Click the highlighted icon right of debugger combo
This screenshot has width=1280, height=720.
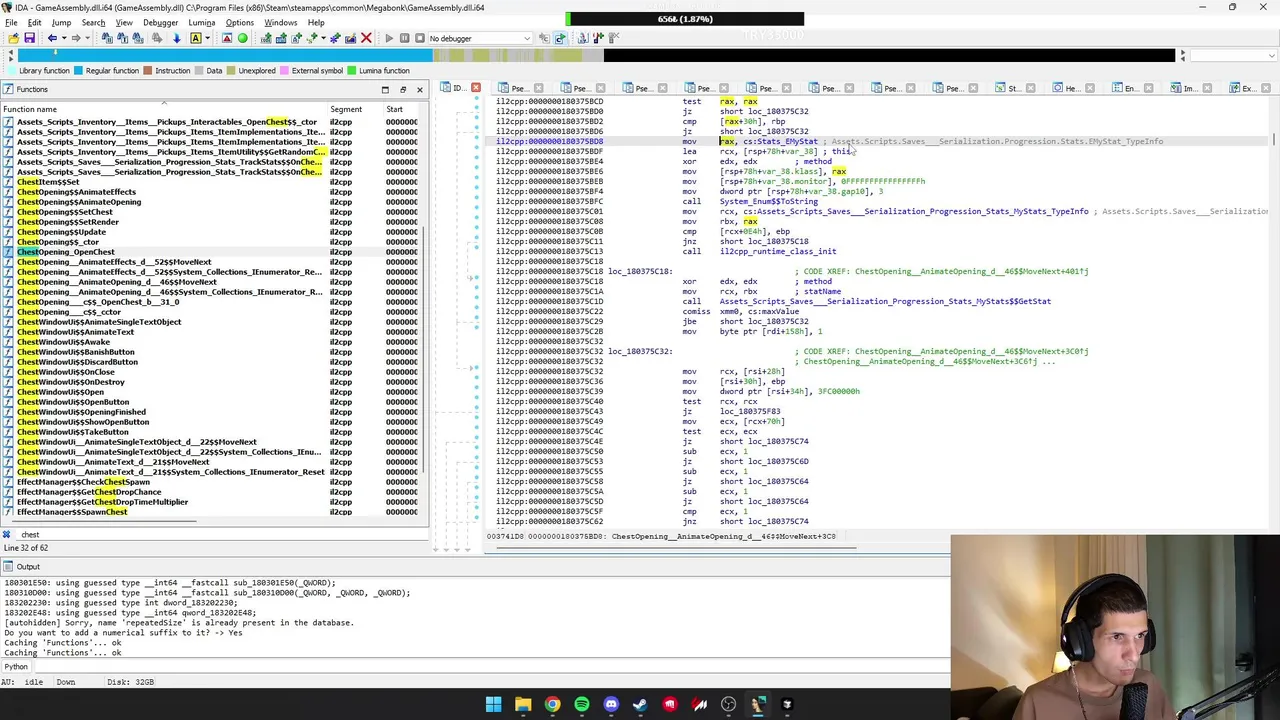point(560,38)
